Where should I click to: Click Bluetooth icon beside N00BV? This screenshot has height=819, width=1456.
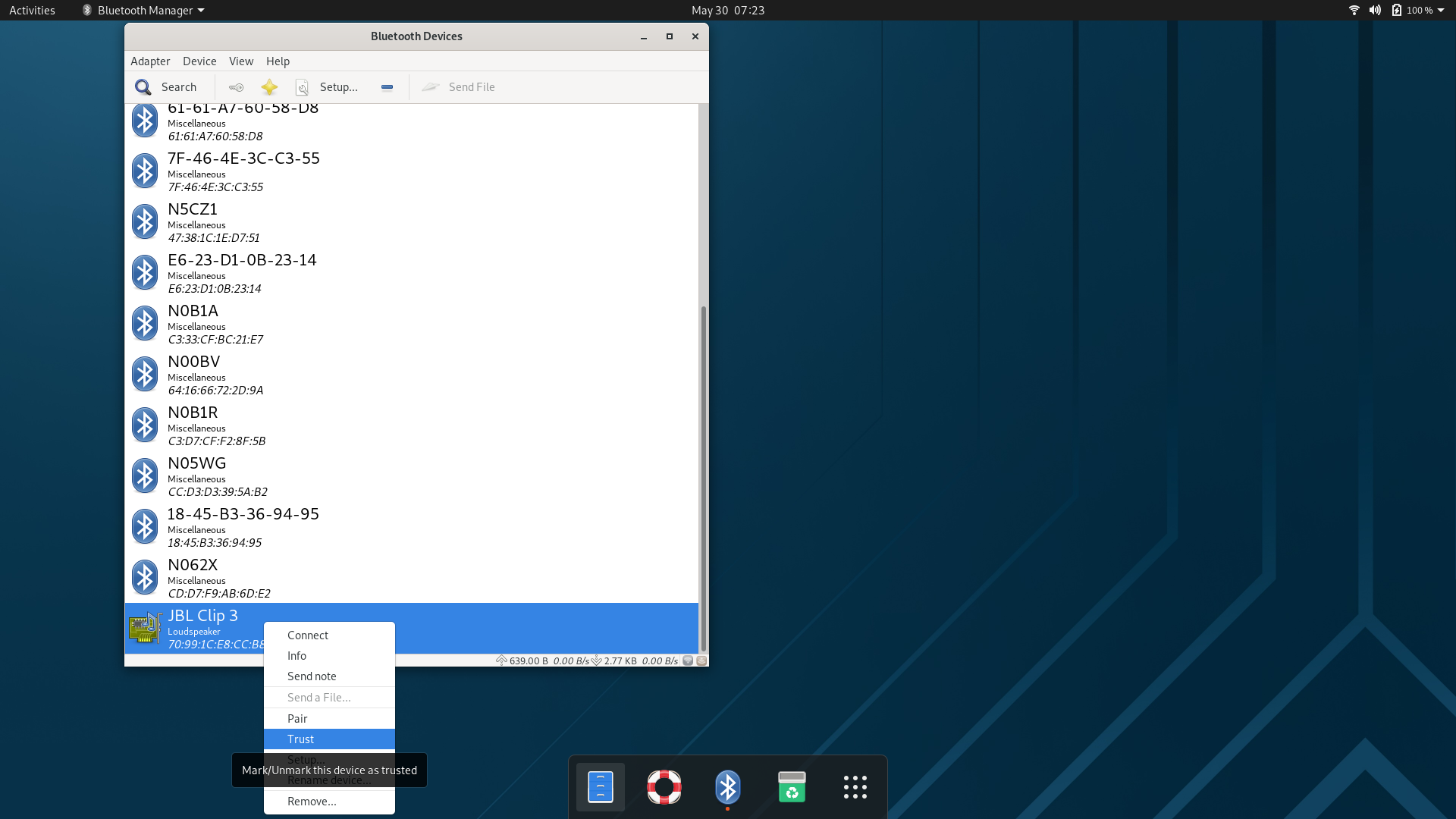[x=144, y=374]
